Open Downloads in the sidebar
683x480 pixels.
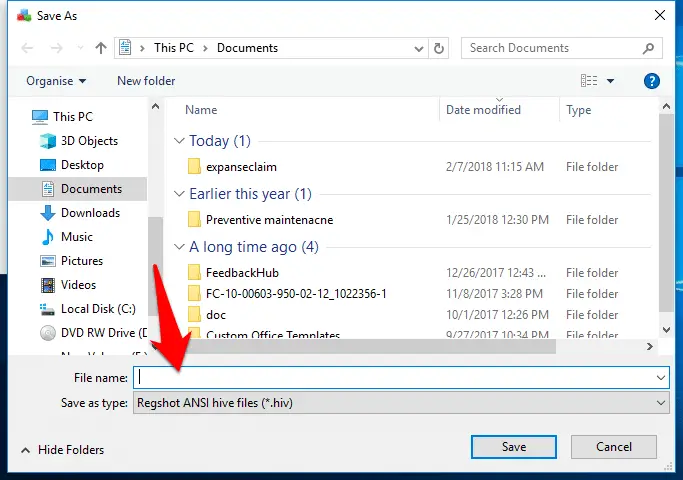point(80,213)
